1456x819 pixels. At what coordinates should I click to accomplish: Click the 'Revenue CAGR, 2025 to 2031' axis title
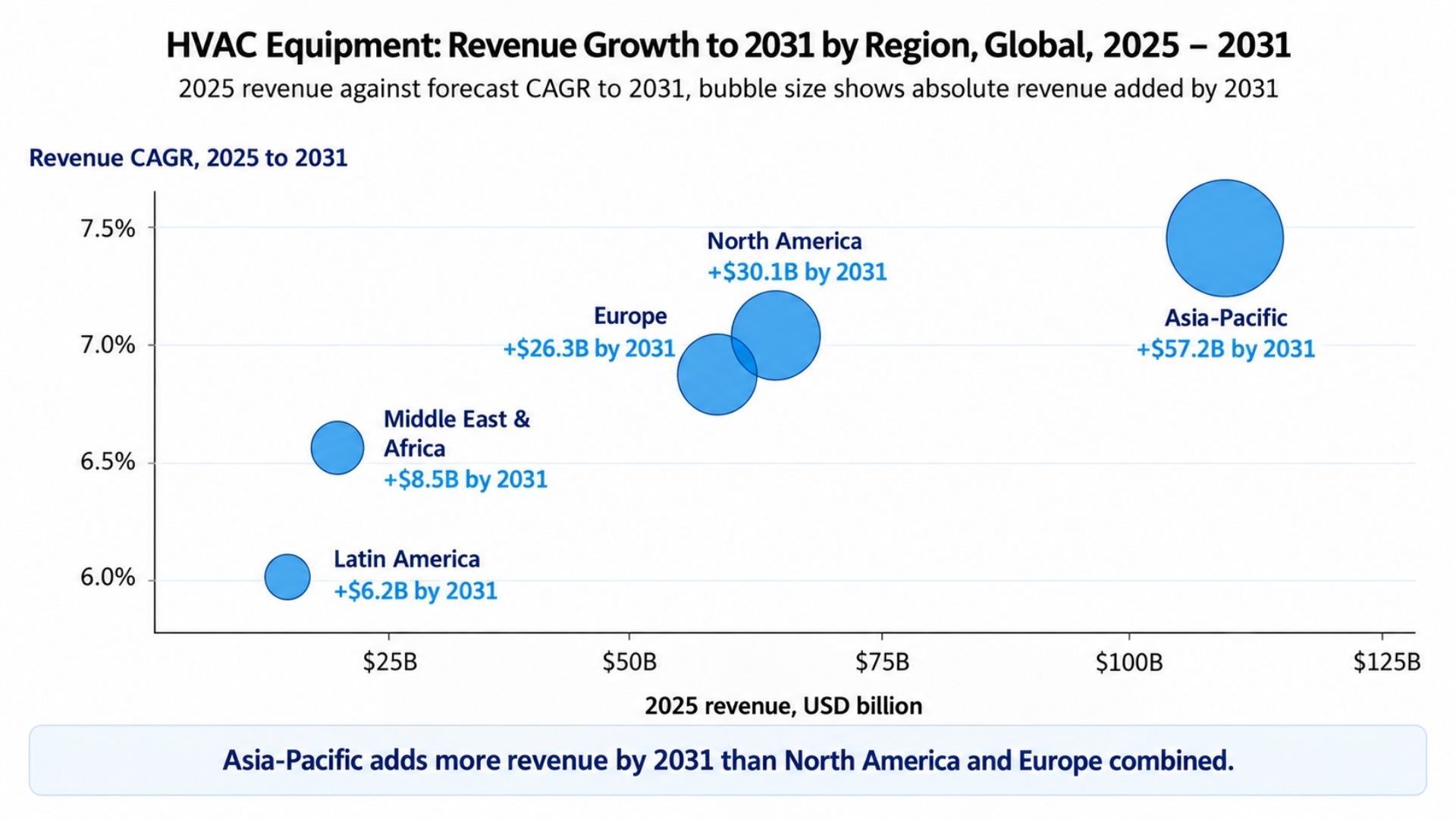point(188,158)
